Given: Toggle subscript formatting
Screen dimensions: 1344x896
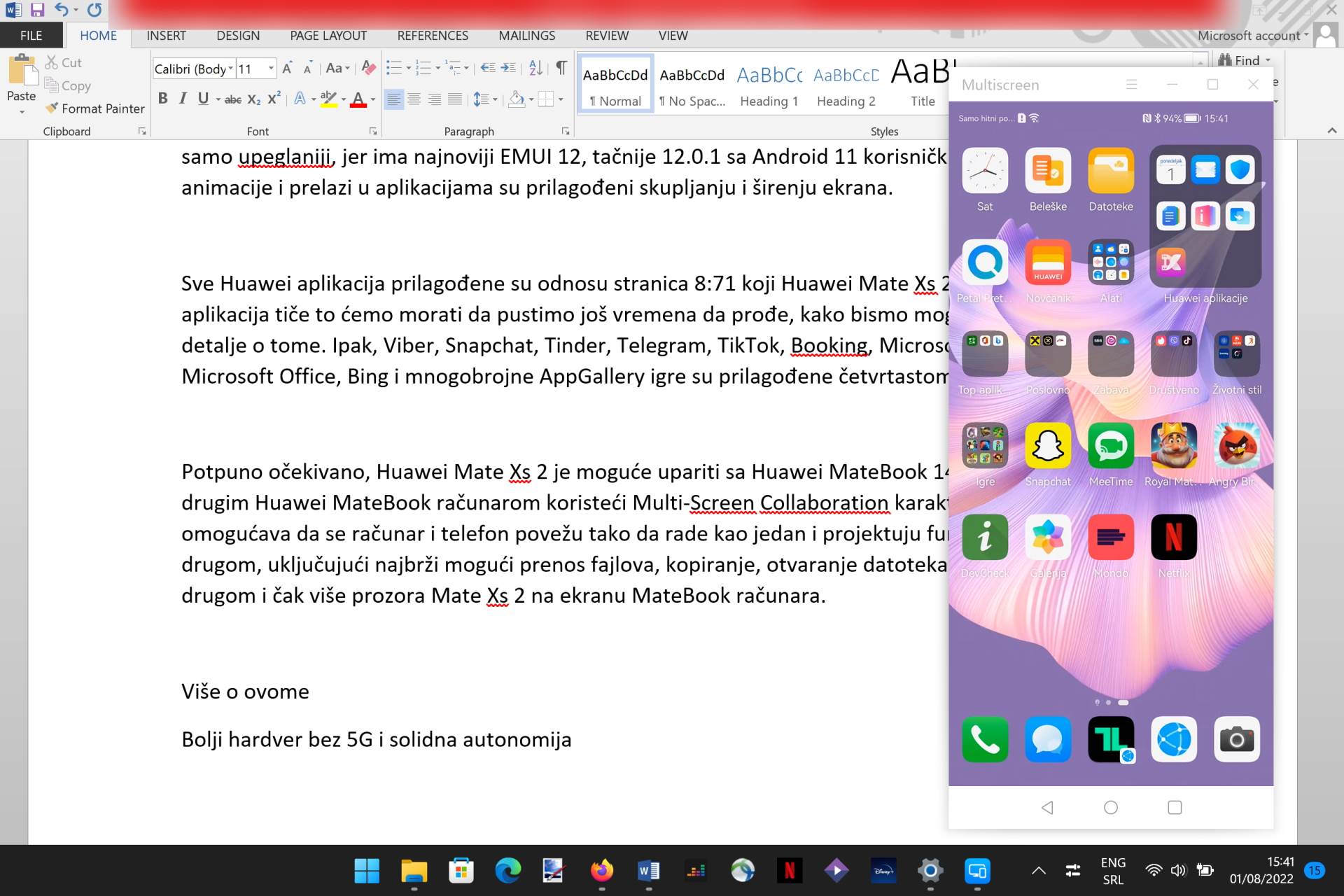Looking at the screenshot, I should pyautogui.click(x=253, y=99).
